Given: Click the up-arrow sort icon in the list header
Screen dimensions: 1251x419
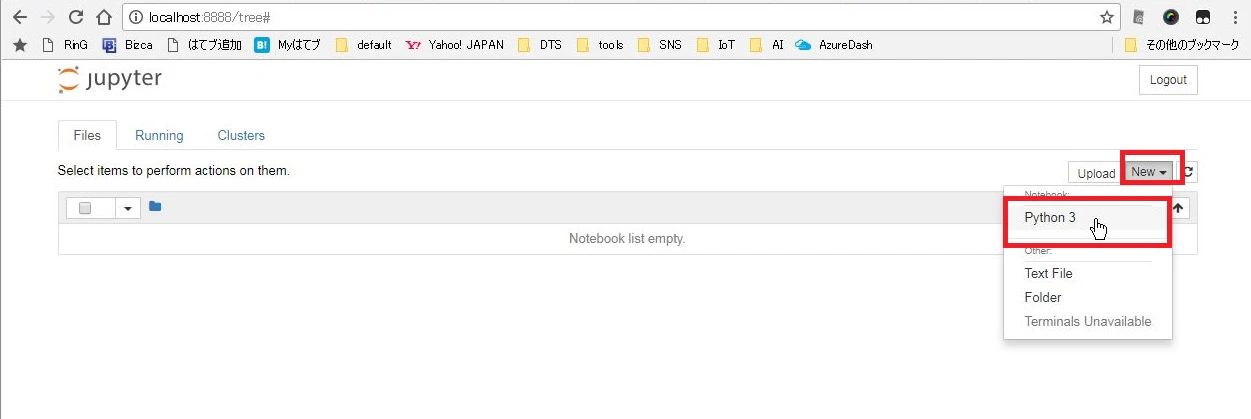Looking at the screenshot, I should (x=1178, y=208).
